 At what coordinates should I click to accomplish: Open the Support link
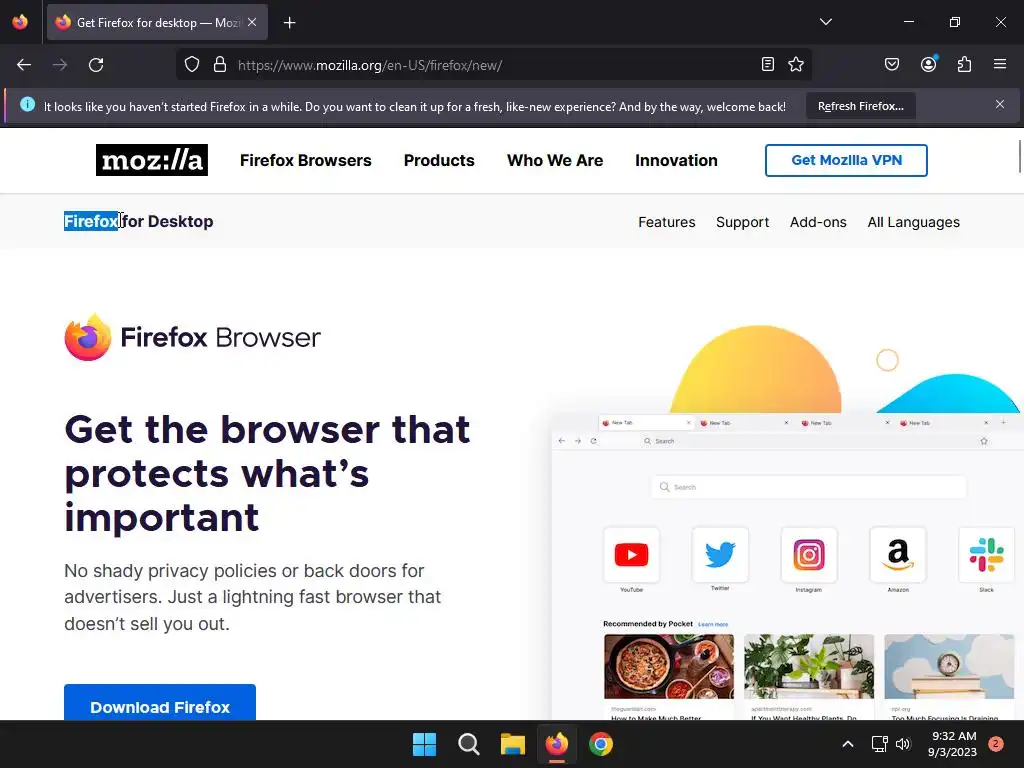[x=743, y=222]
